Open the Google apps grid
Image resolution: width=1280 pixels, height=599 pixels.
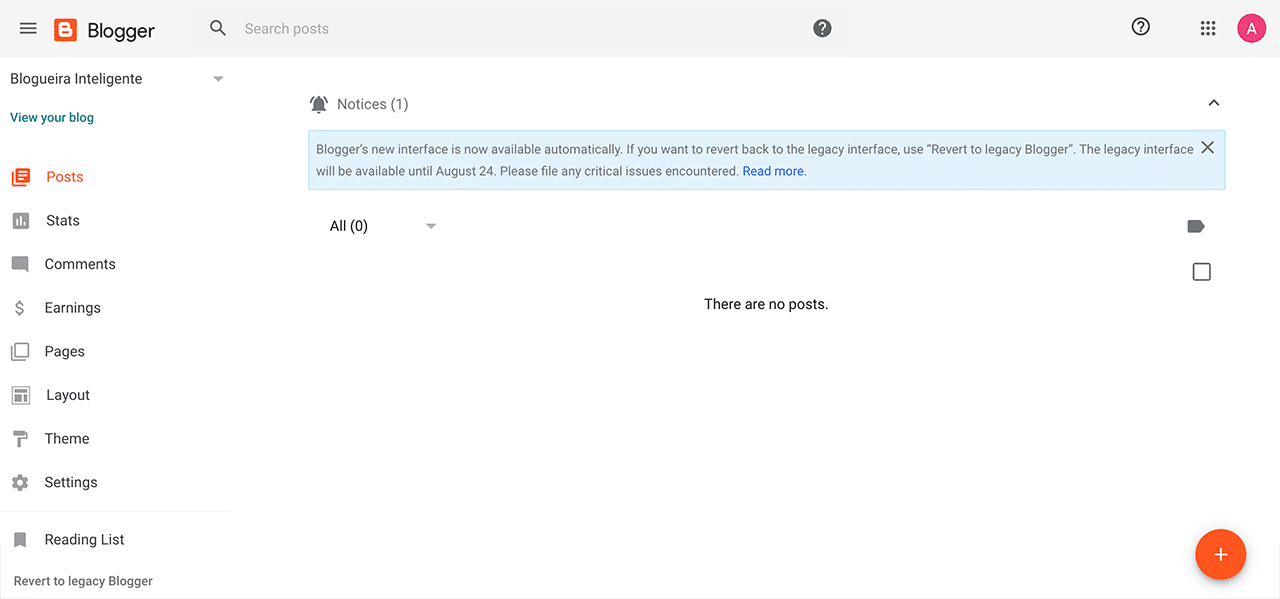(x=1207, y=28)
